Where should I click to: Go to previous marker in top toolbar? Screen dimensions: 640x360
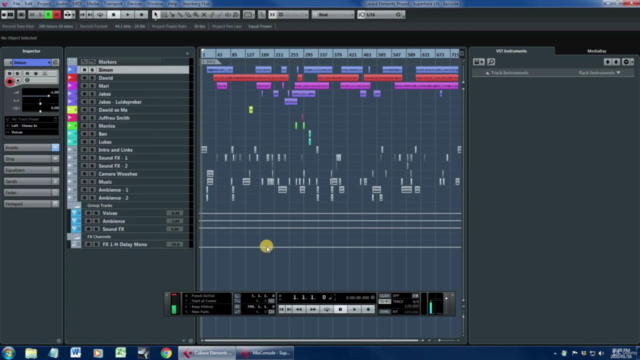click(83, 15)
